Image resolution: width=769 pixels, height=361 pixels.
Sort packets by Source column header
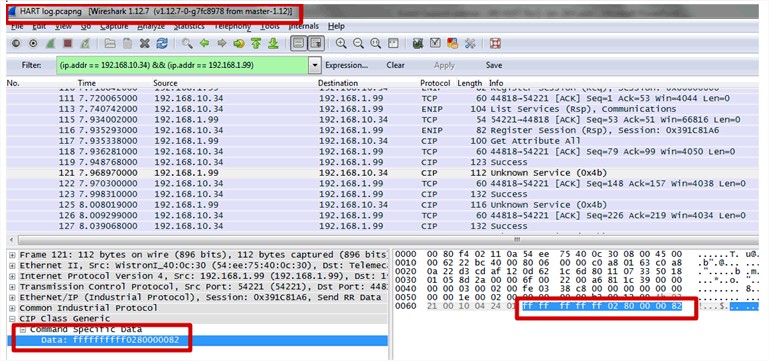pos(165,83)
